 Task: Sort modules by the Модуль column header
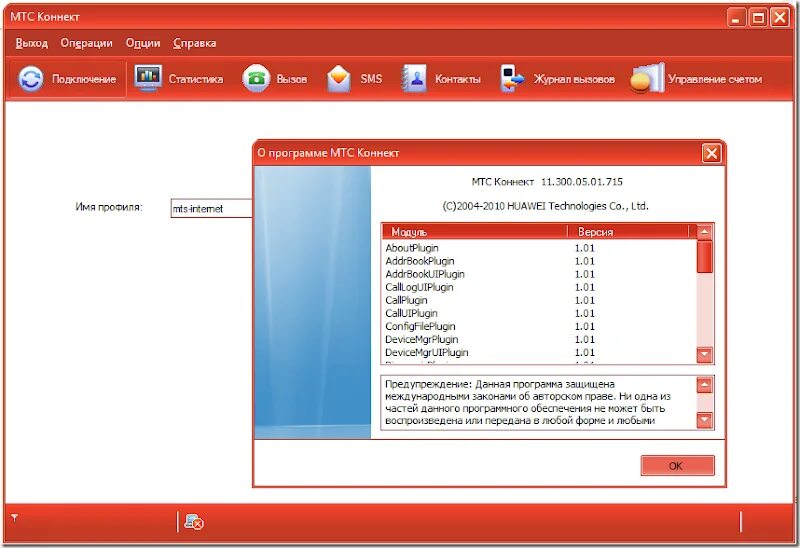point(474,232)
